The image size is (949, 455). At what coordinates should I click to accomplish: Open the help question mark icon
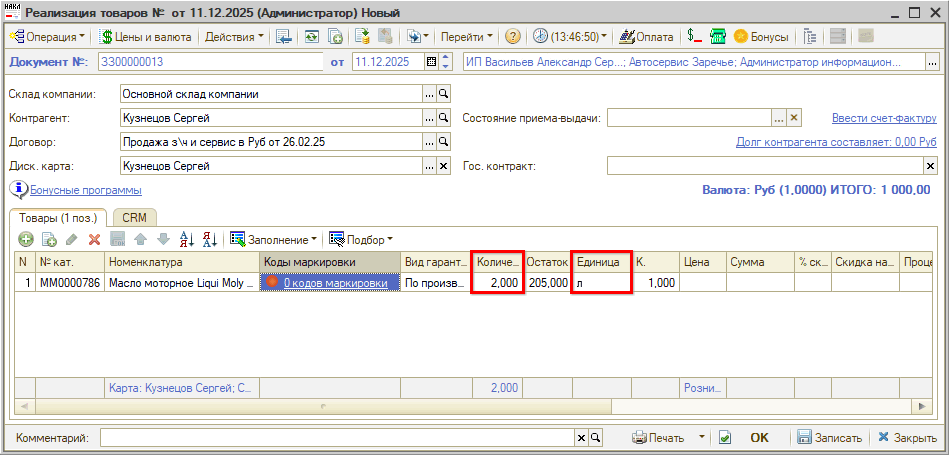[513, 37]
